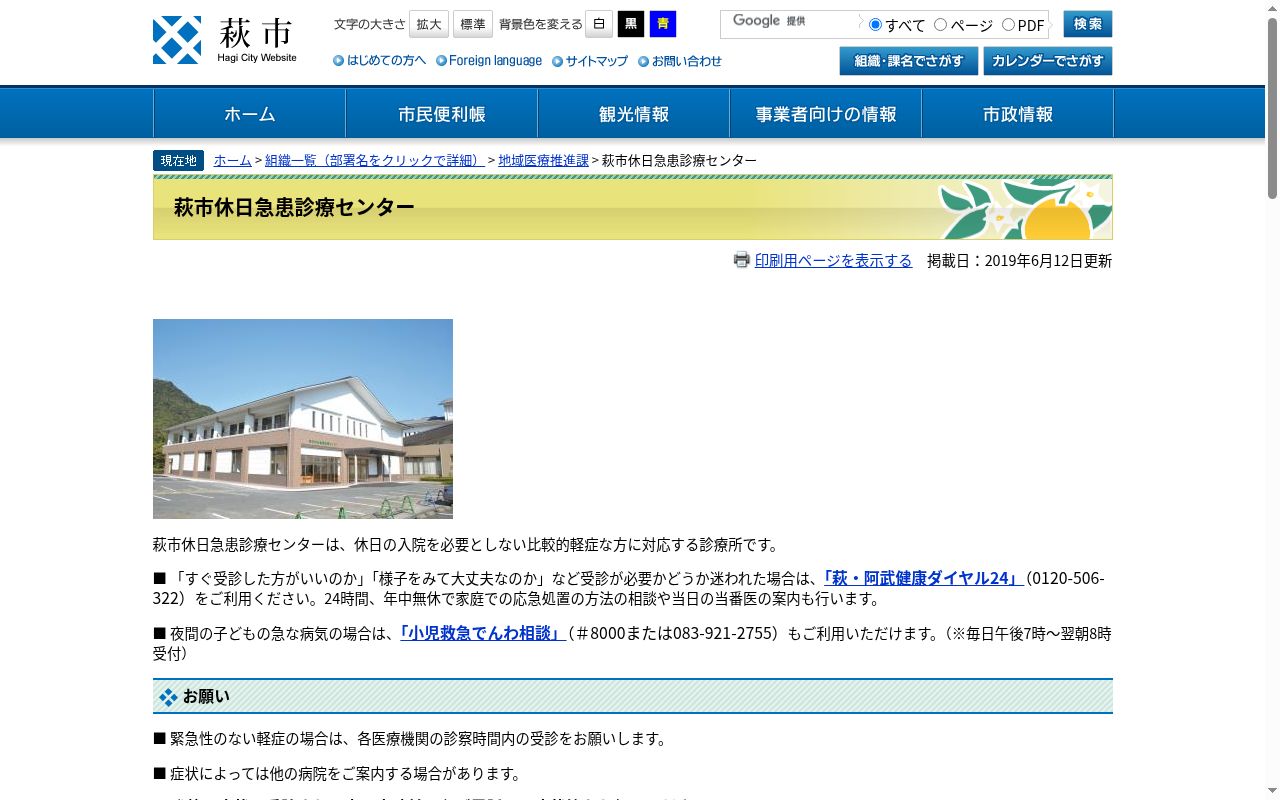This screenshot has height=800, width=1280.
Task: Select the すべて radio button
Action: (x=875, y=25)
